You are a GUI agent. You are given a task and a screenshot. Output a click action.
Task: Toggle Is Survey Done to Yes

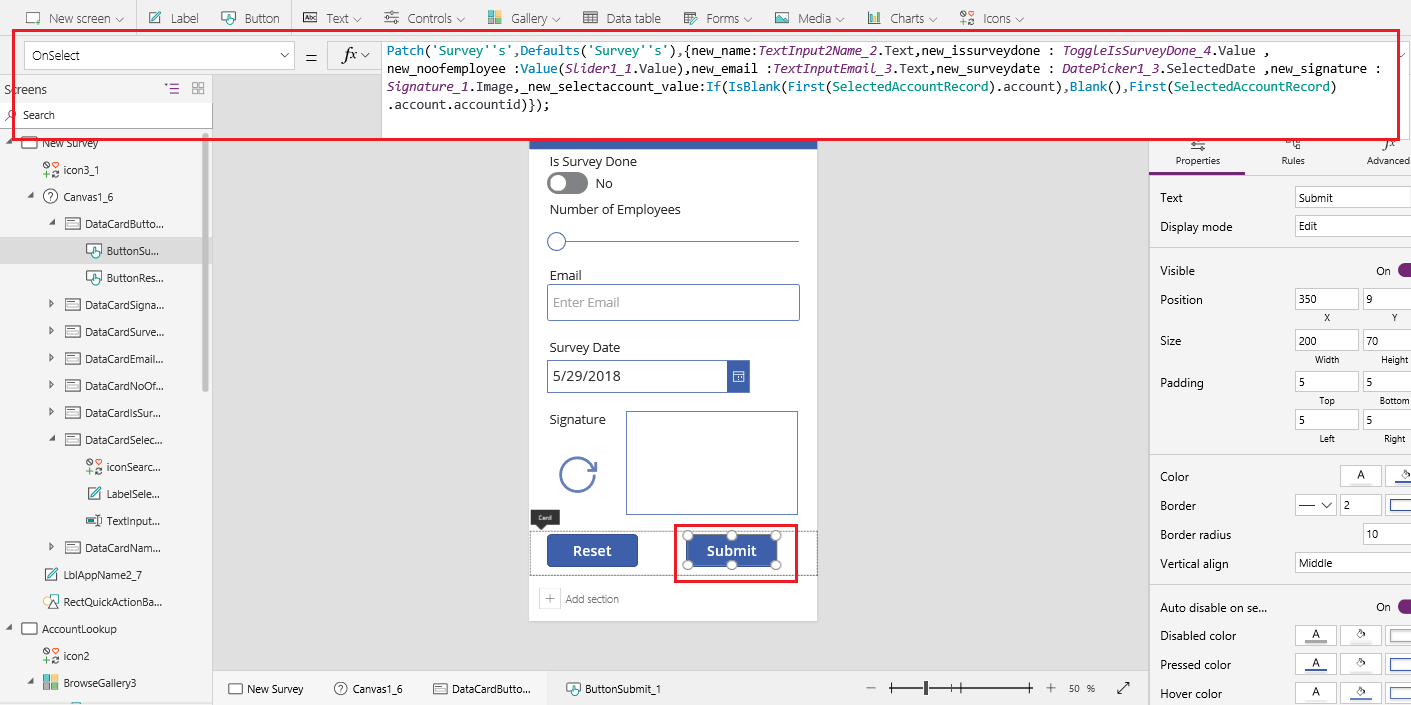click(x=567, y=183)
